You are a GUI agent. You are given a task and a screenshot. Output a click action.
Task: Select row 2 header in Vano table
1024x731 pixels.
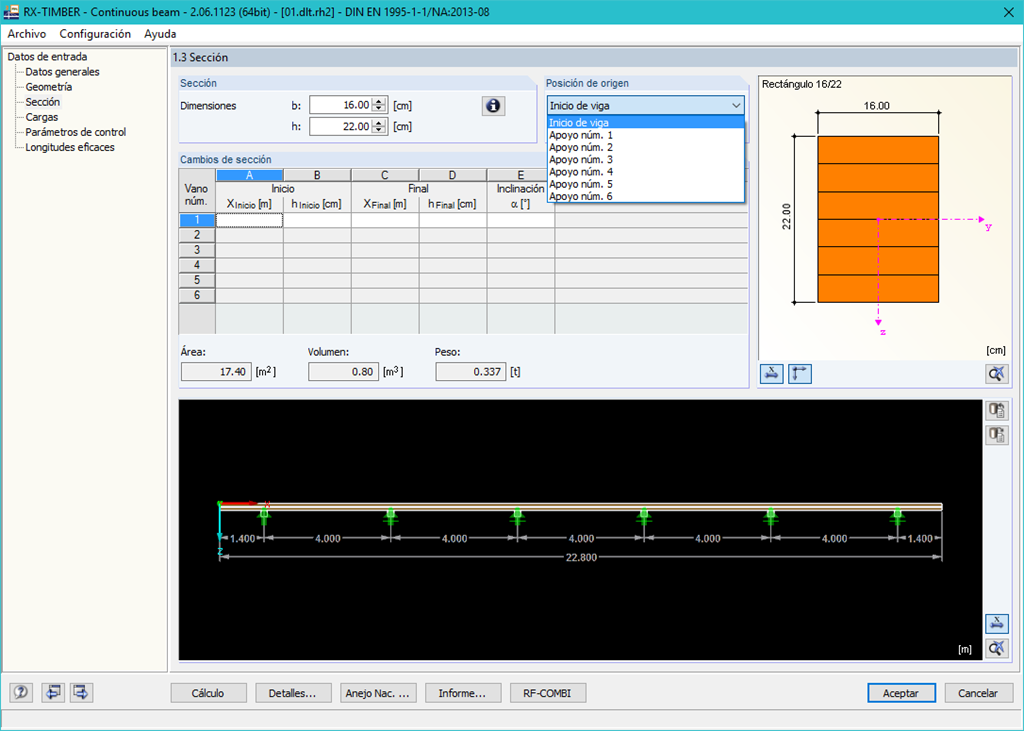(x=197, y=235)
